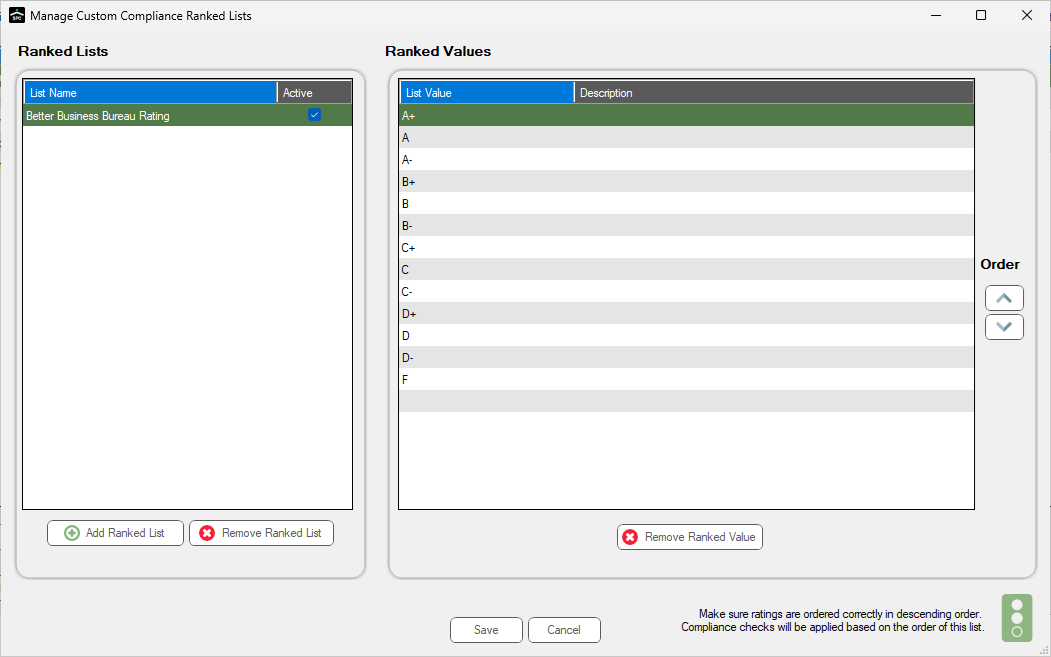
Task: Sort by the List Name column header
Action: click(x=150, y=93)
